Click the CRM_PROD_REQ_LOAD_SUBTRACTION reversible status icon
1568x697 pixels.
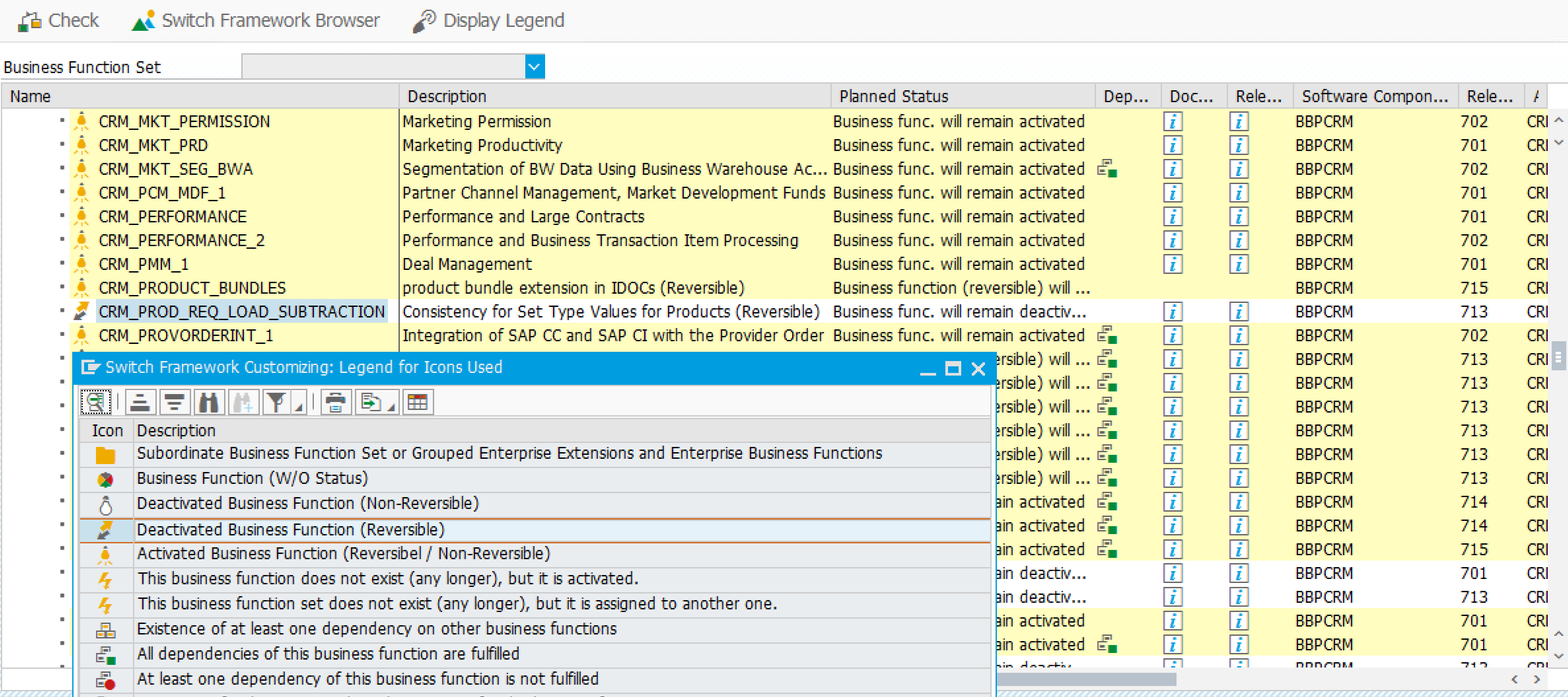[x=81, y=312]
